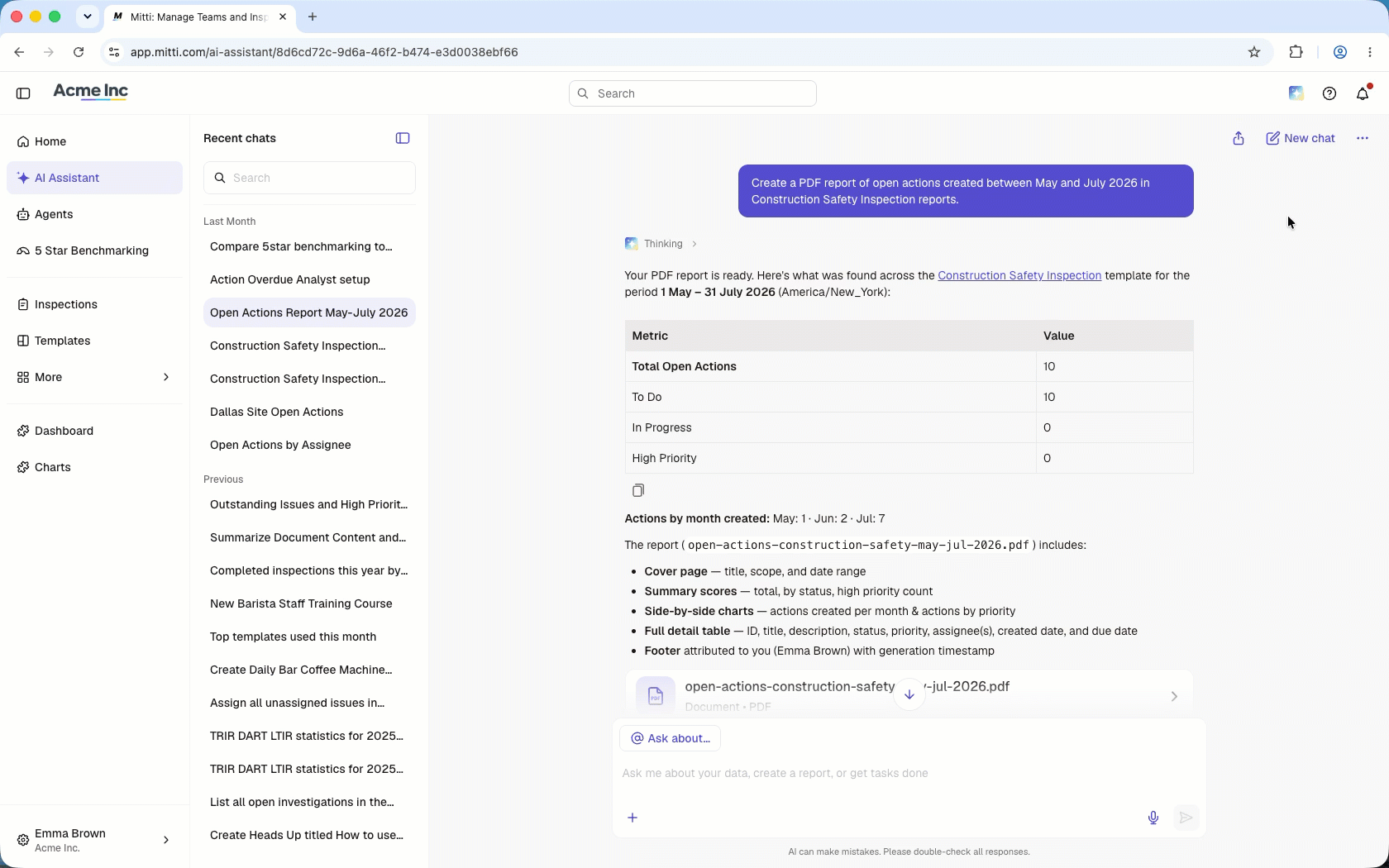Toggle the main sidebar collapse icon

[23, 93]
